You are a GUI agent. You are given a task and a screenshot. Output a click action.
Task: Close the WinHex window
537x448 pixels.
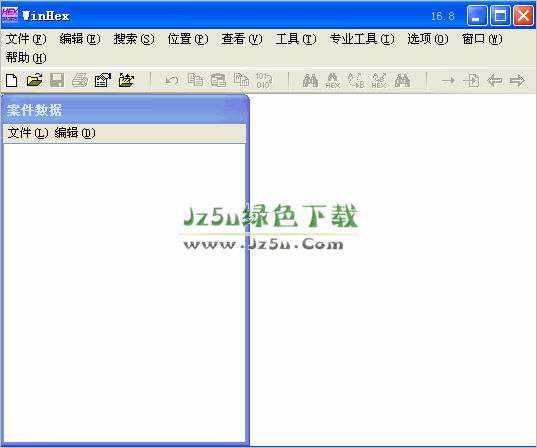click(x=523, y=16)
